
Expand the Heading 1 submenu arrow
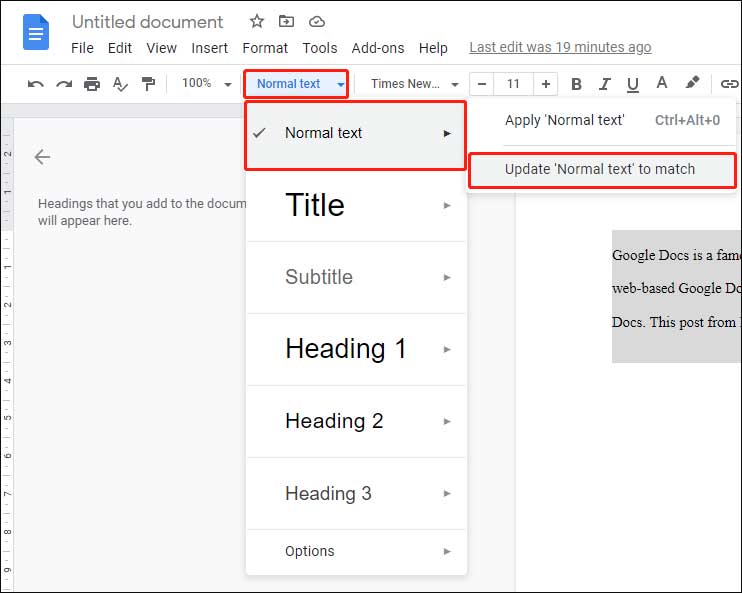(447, 349)
